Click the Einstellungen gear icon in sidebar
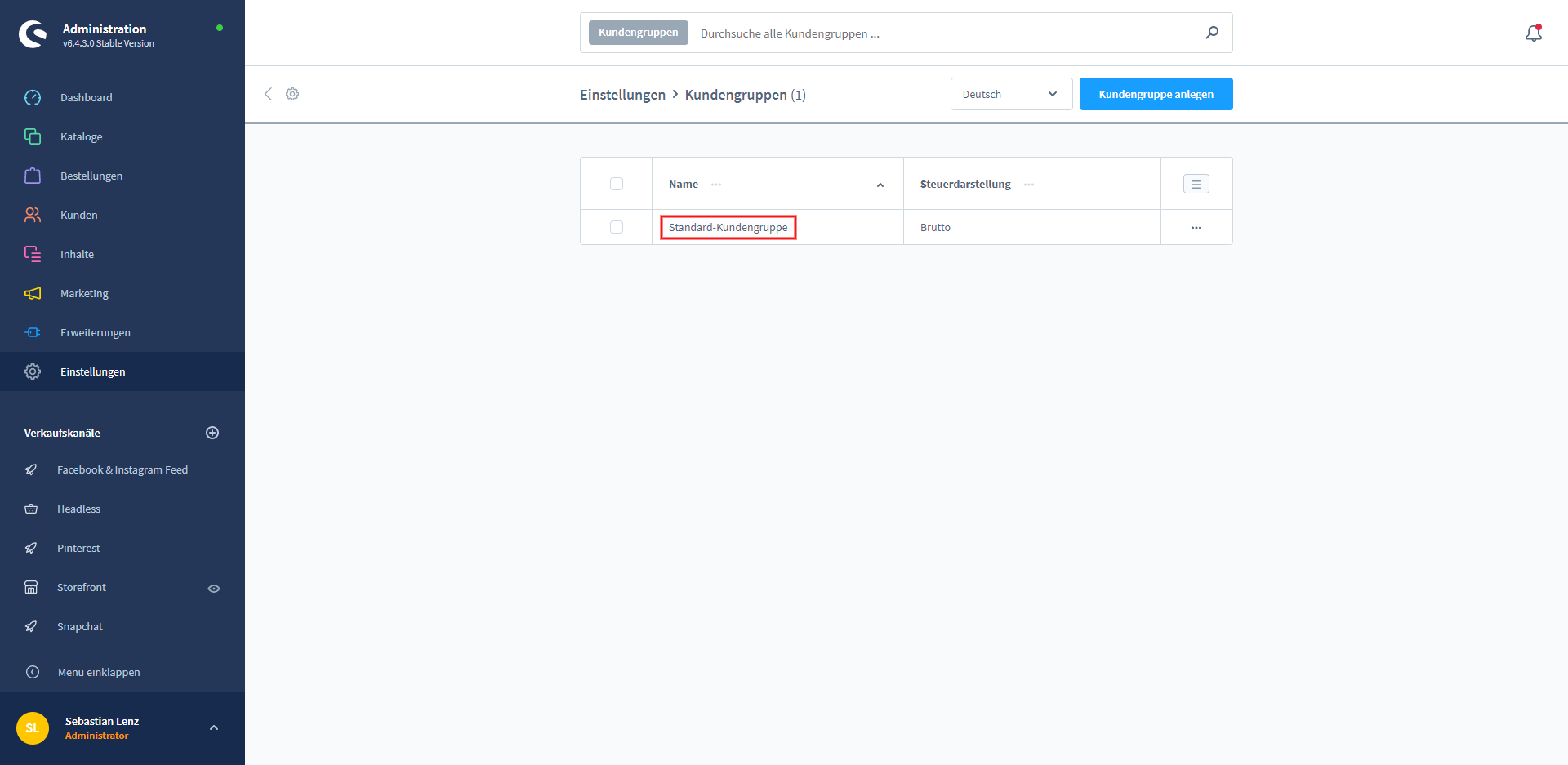Image resolution: width=1568 pixels, height=765 pixels. 33,371
